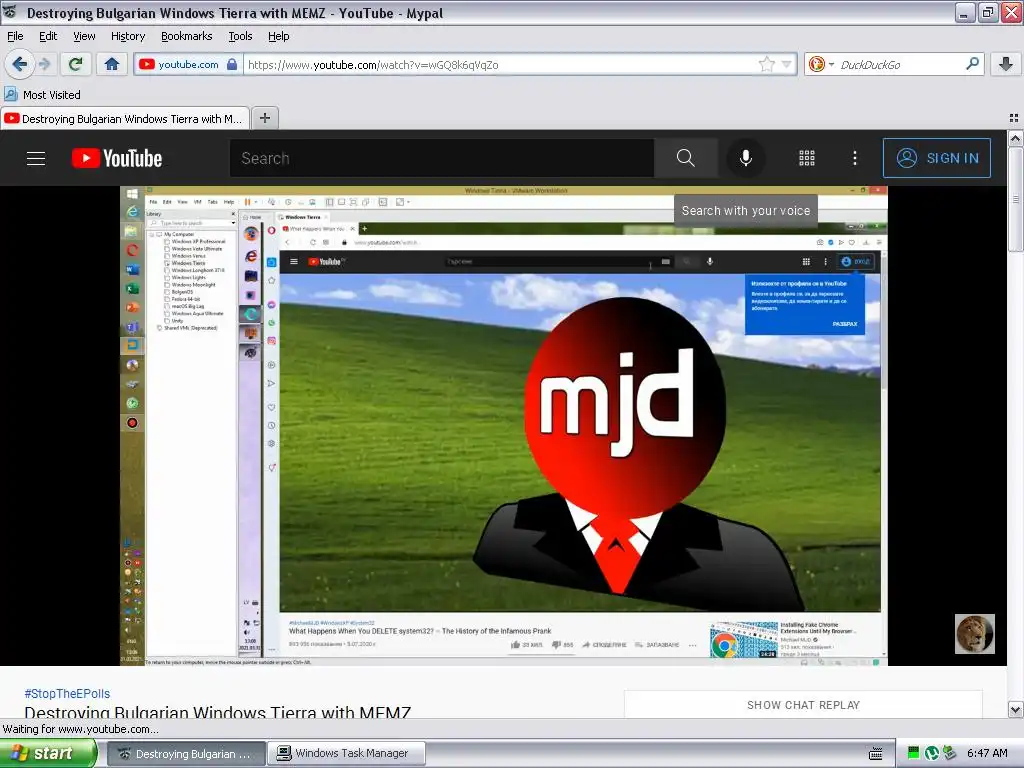Open the History menu
Image resolution: width=1024 pixels, height=768 pixels.
[x=127, y=37]
